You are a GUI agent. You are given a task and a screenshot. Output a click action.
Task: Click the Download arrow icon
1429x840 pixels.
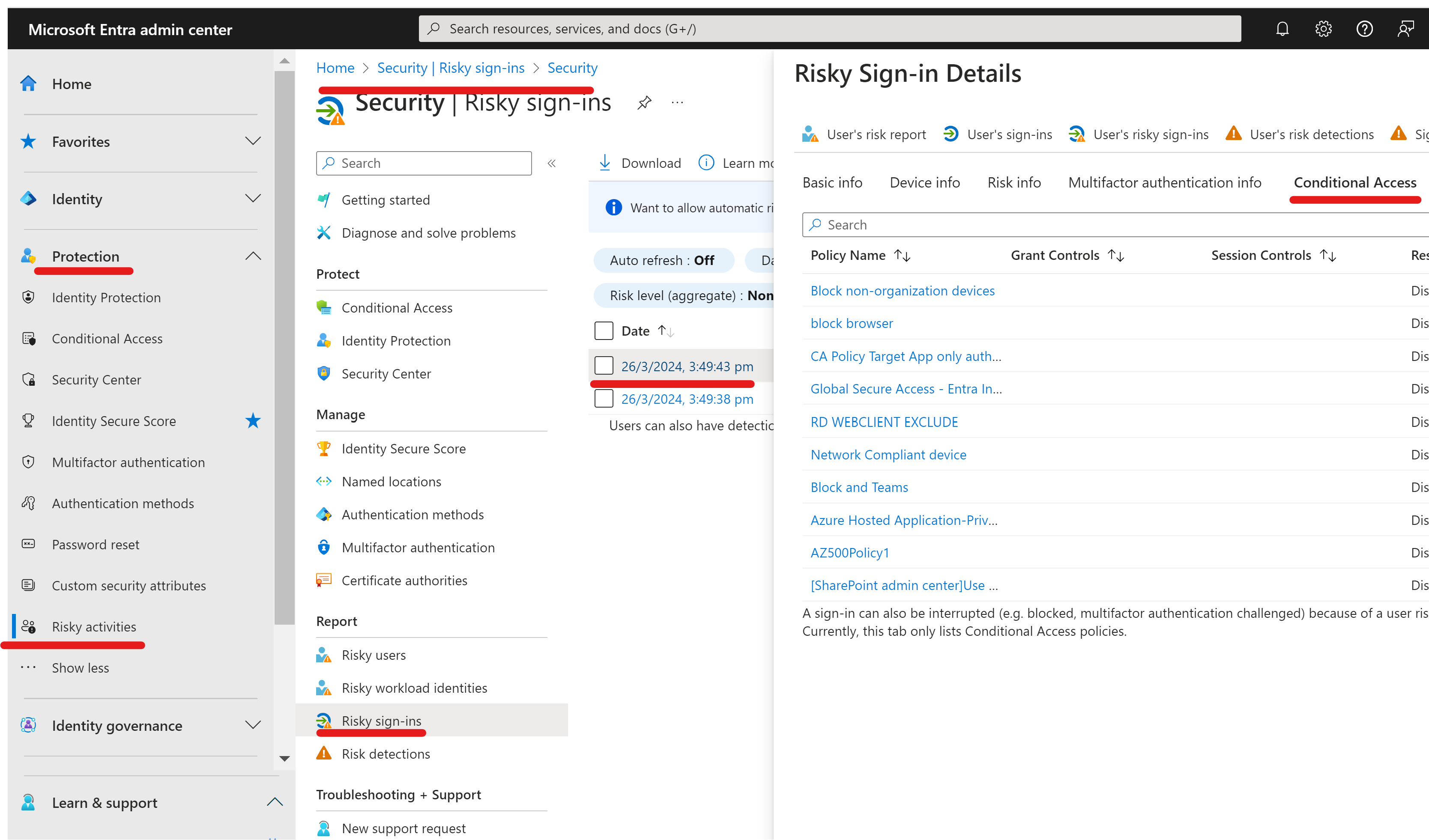pos(605,163)
